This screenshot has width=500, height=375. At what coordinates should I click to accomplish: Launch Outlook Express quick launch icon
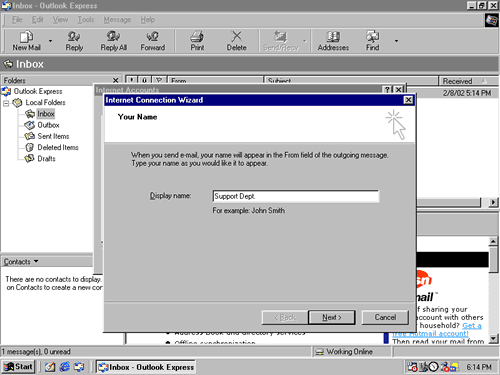pyautogui.click(x=79, y=367)
